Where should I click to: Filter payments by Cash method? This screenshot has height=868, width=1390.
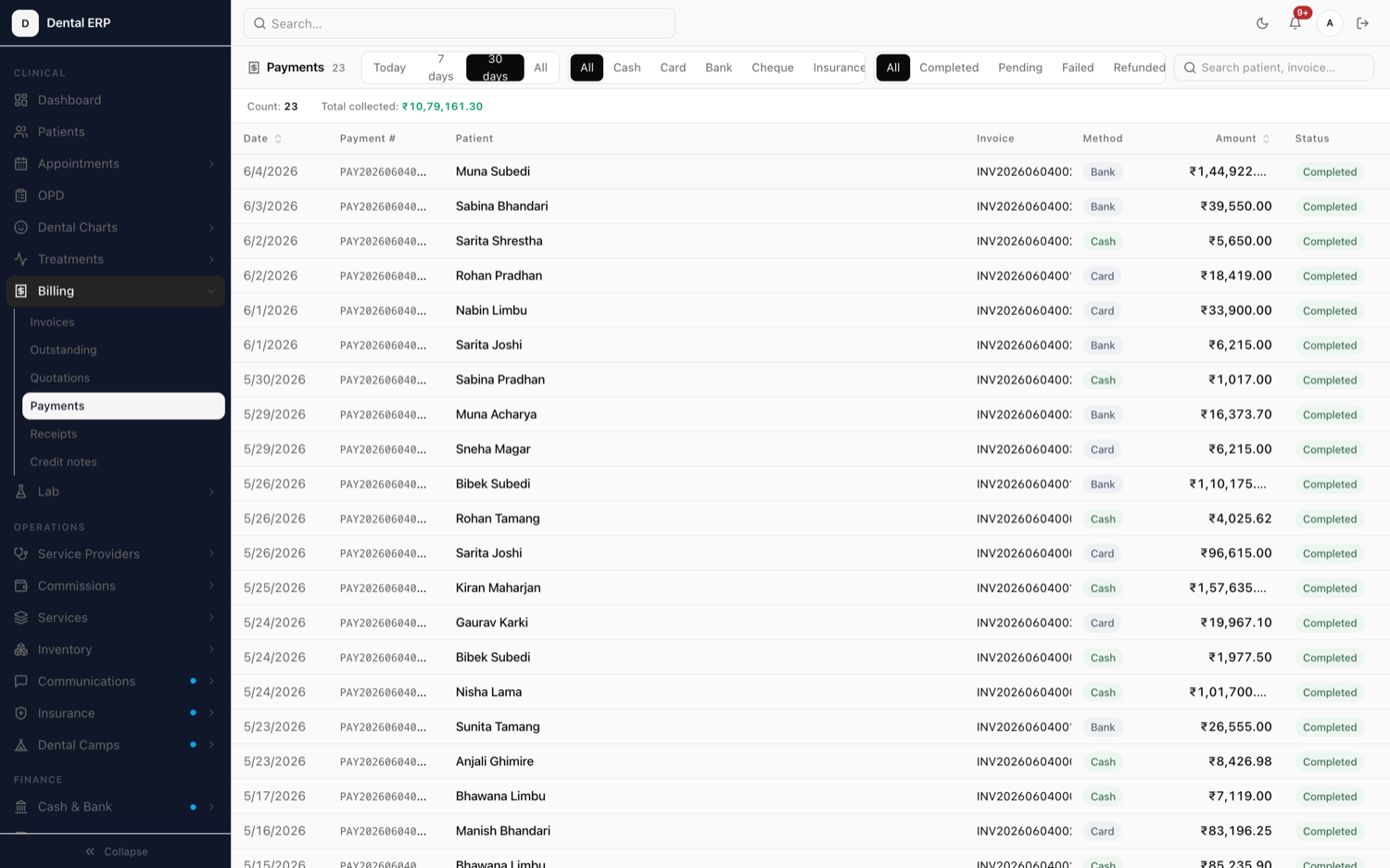tap(626, 68)
